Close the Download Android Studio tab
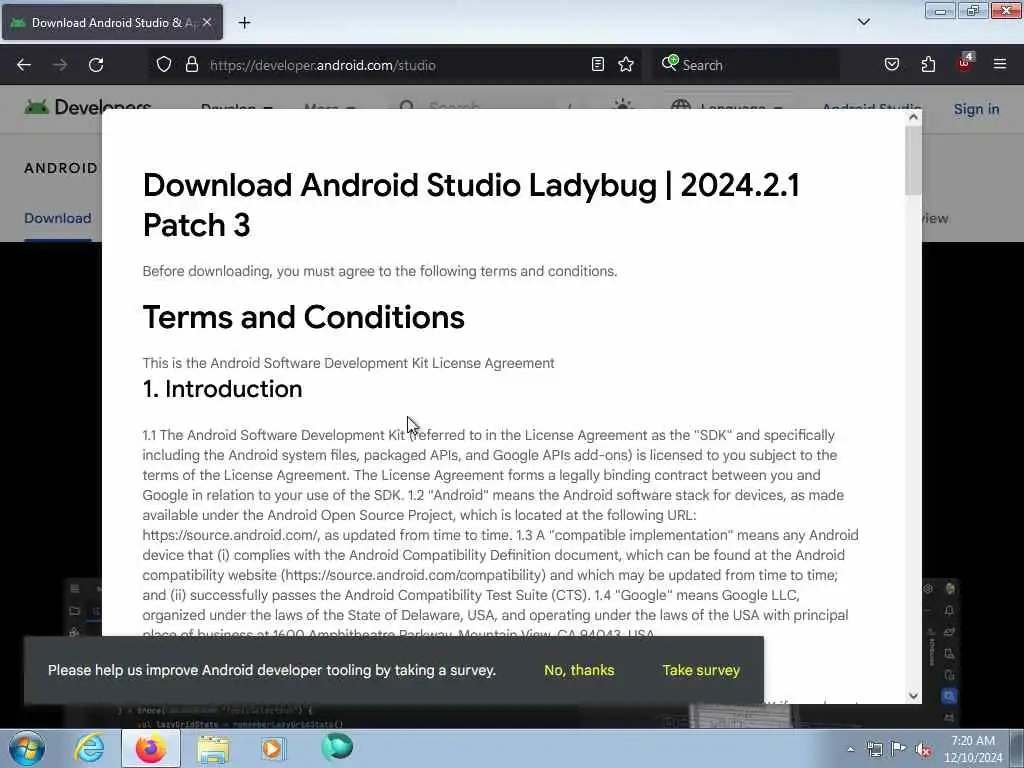The height and width of the screenshot is (768, 1024). tap(206, 22)
